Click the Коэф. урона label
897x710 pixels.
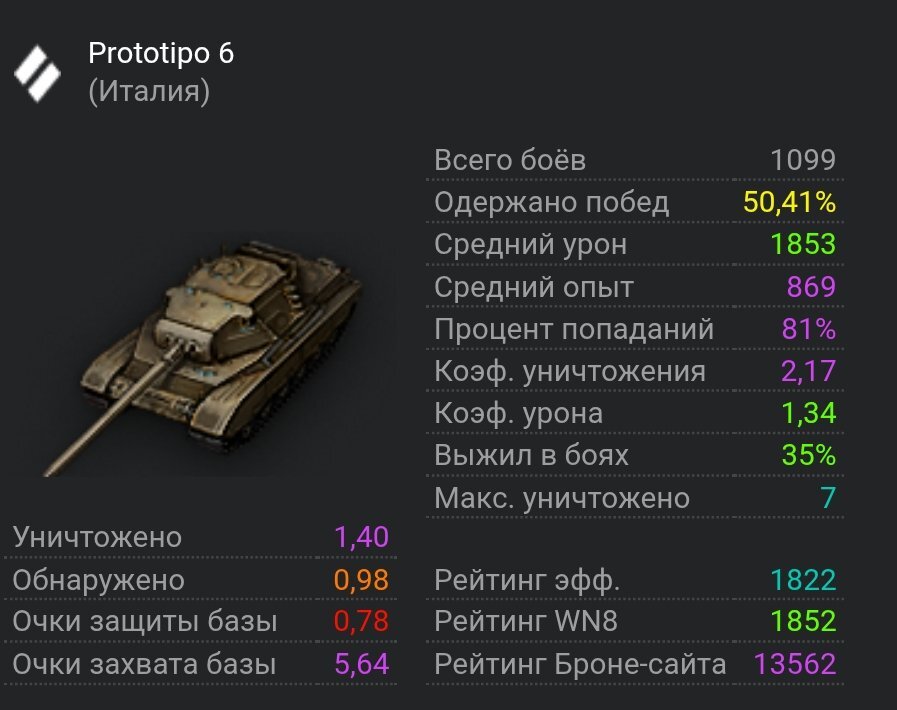pyautogui.click(x=519, y=414)
